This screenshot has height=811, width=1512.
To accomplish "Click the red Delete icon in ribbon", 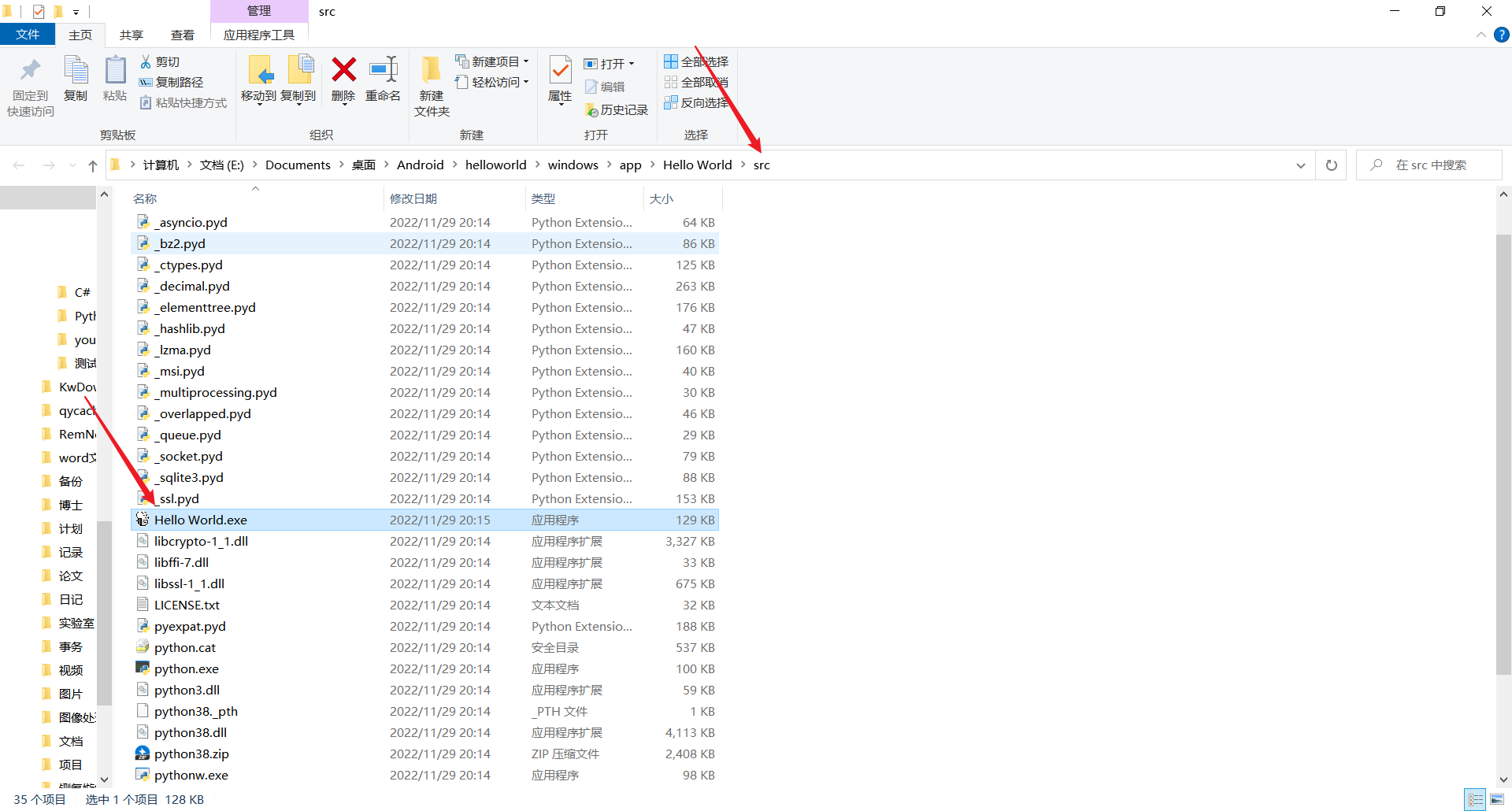I will coord(343,70).
